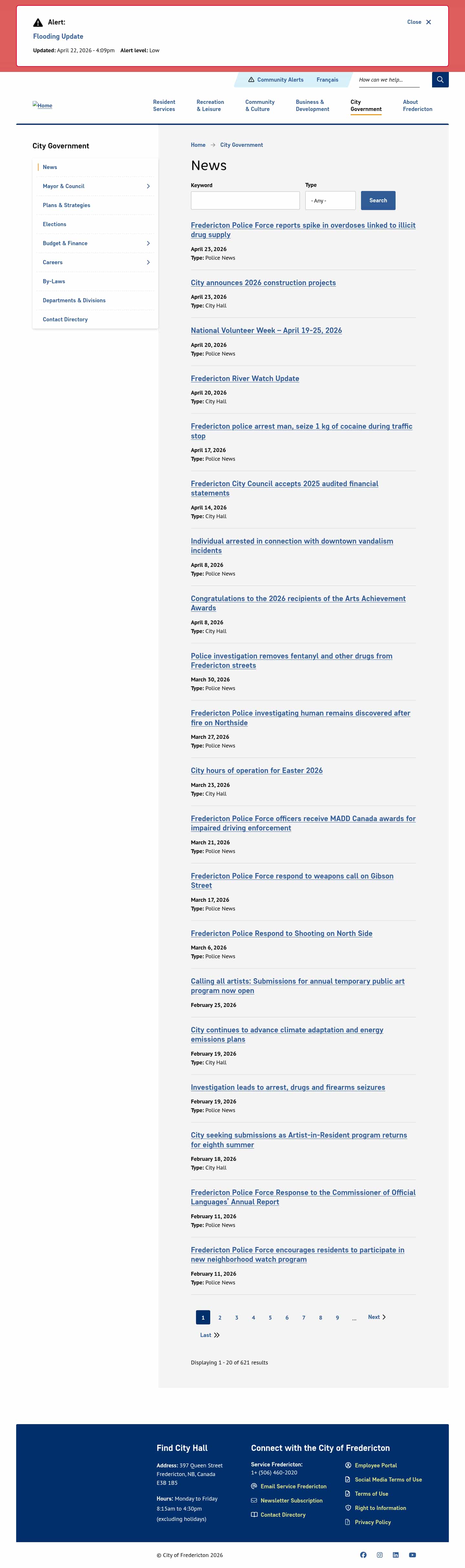Viewport: 465px width, 1568px height.
Task: Open the Resident Services menu
Action: click(x=164, y=106)
